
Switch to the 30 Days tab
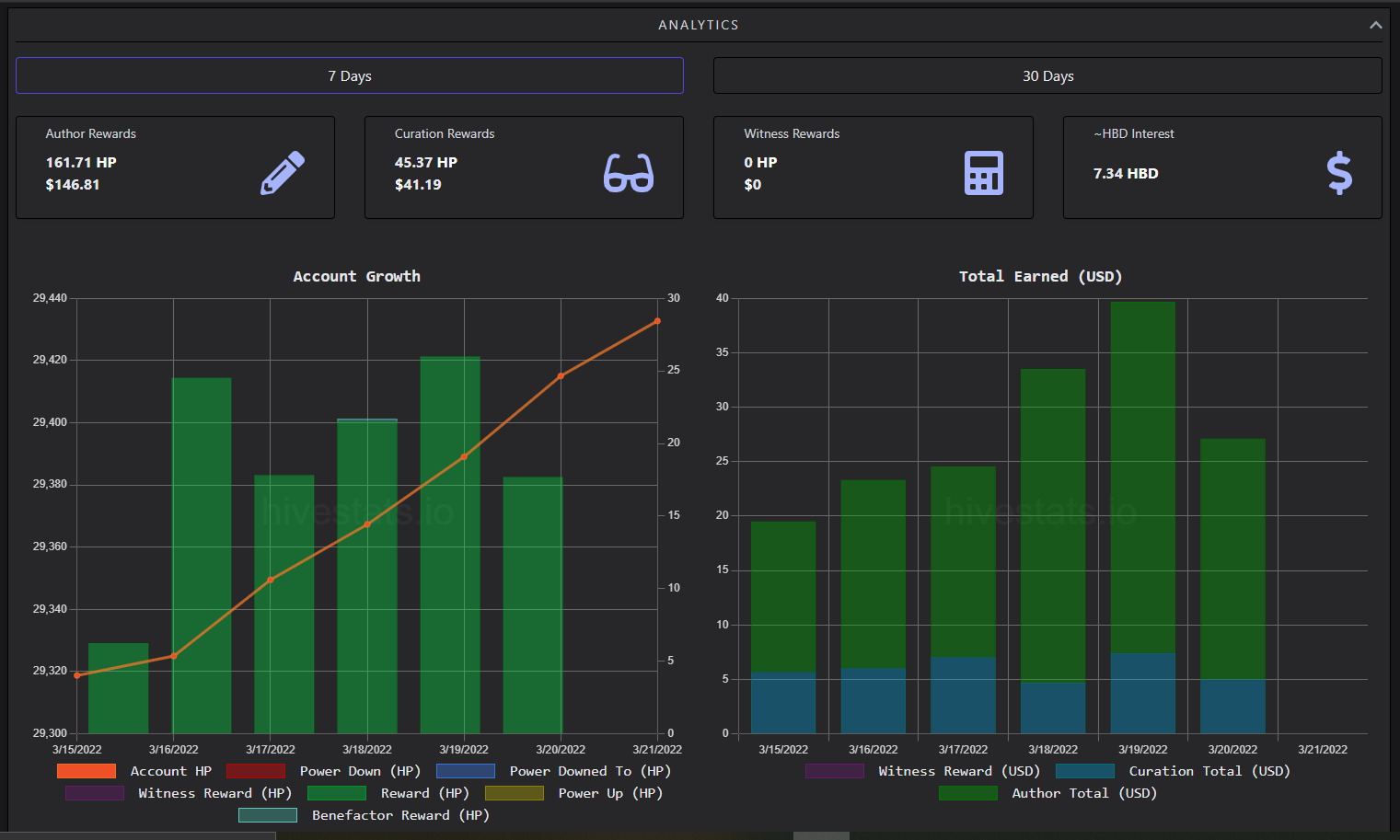click(x=1047, y=75)
